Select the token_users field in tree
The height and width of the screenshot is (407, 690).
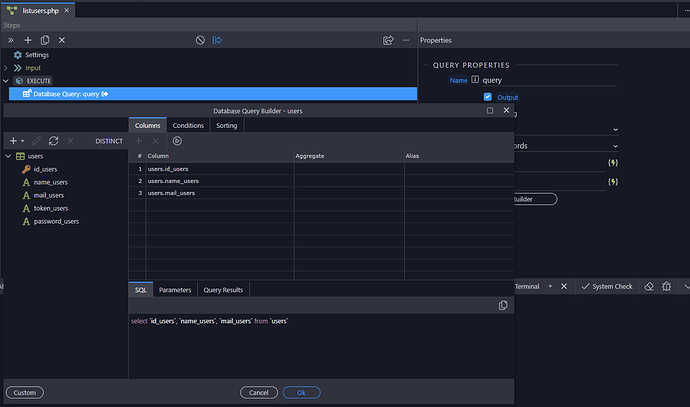click(51, 208)
